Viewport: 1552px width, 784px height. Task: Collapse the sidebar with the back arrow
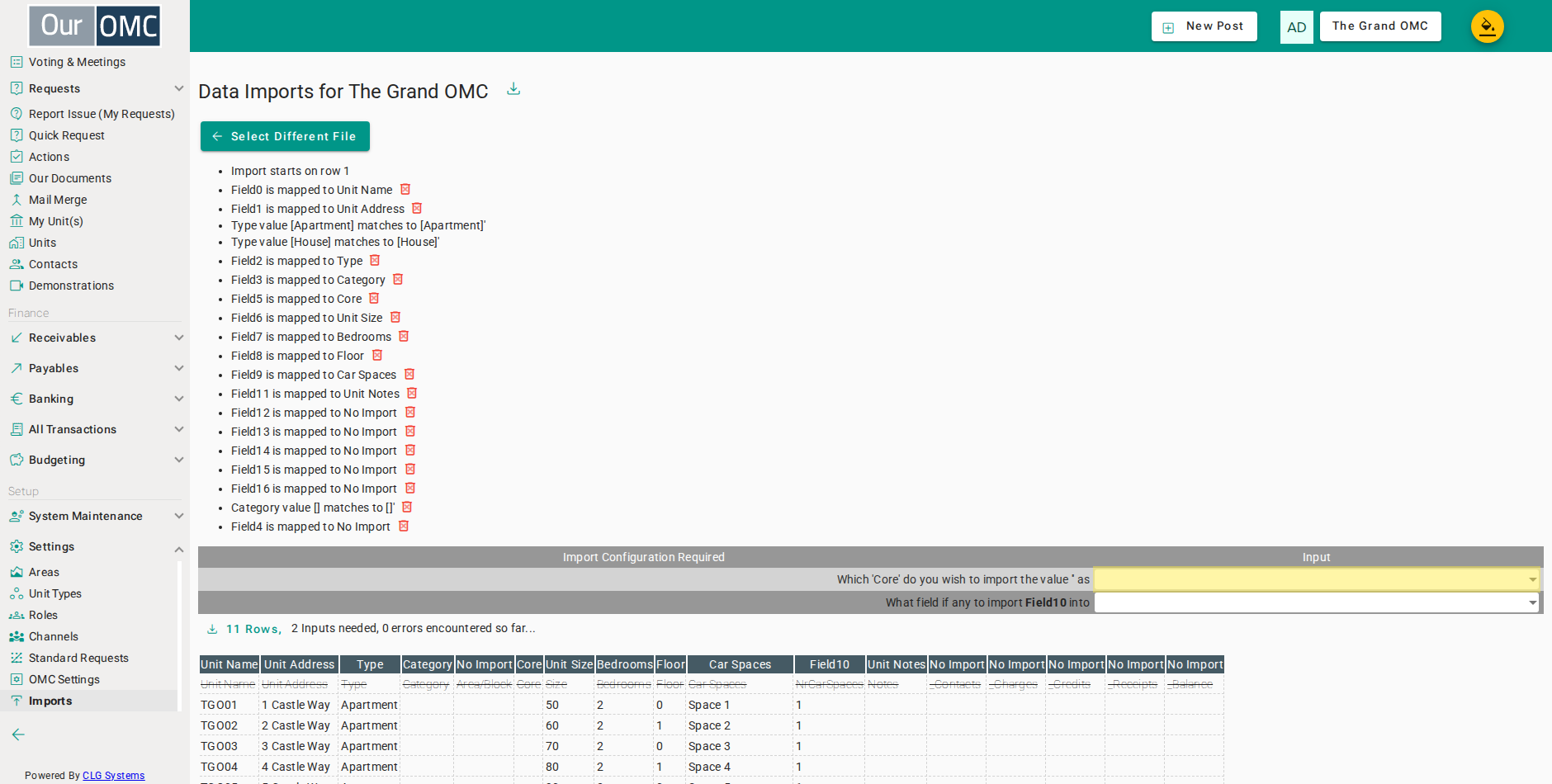[18, 734]
